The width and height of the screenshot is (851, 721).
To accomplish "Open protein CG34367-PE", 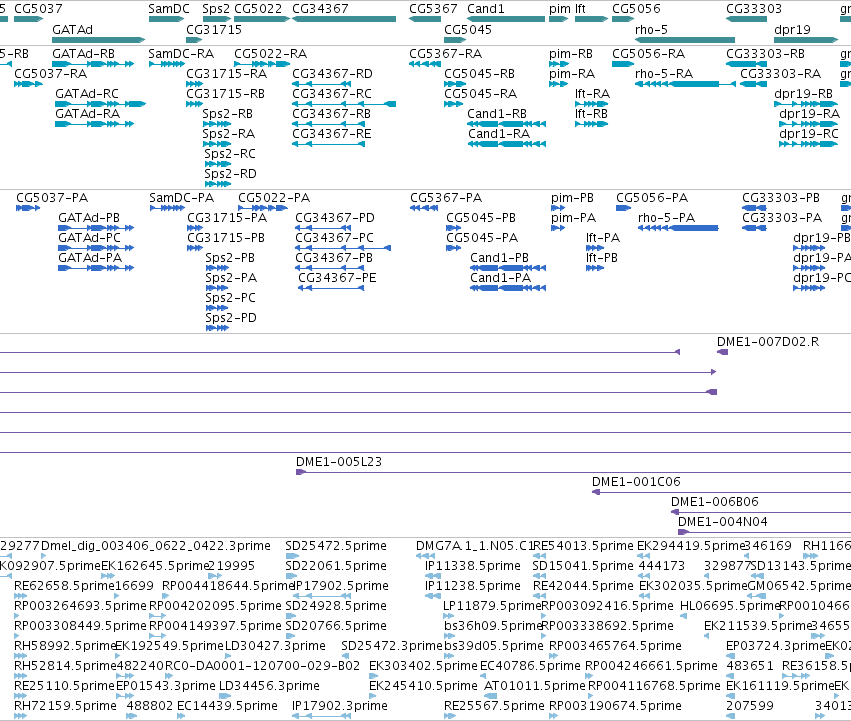I will (x=337, y=278).
